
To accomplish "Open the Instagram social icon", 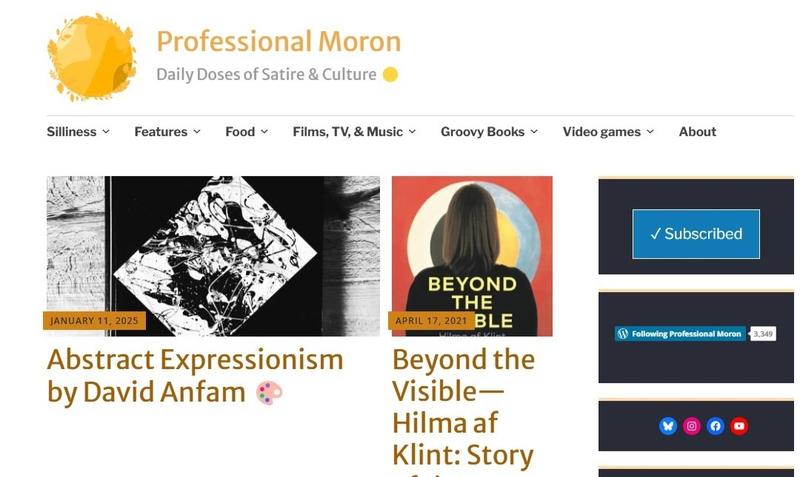I will (691, 426).
